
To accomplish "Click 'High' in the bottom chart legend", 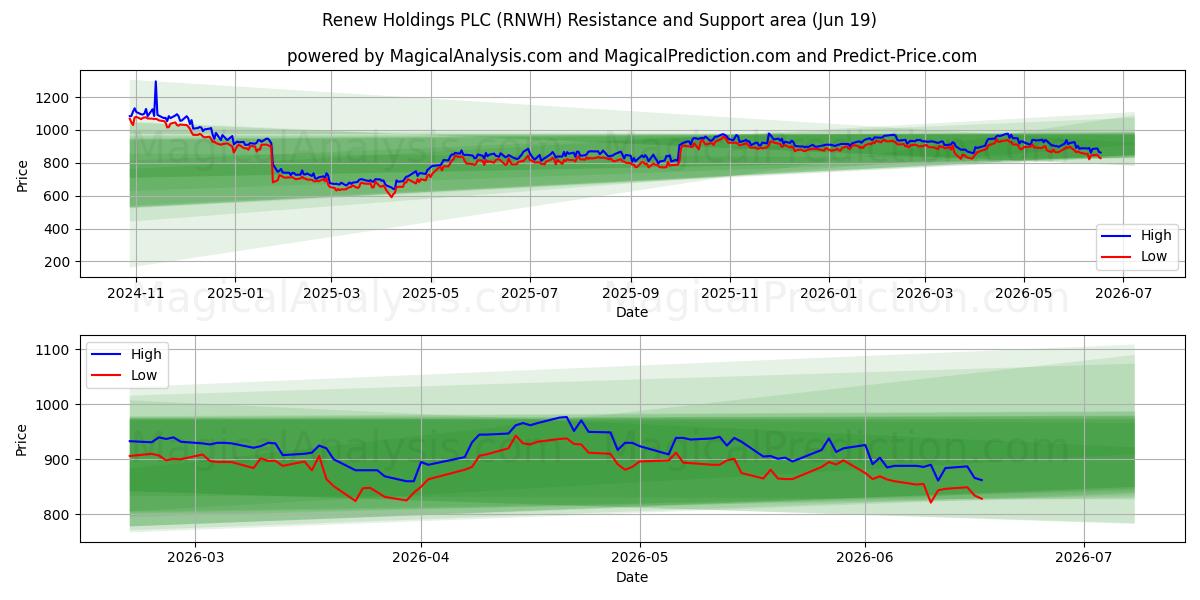I will coord(144,355).
